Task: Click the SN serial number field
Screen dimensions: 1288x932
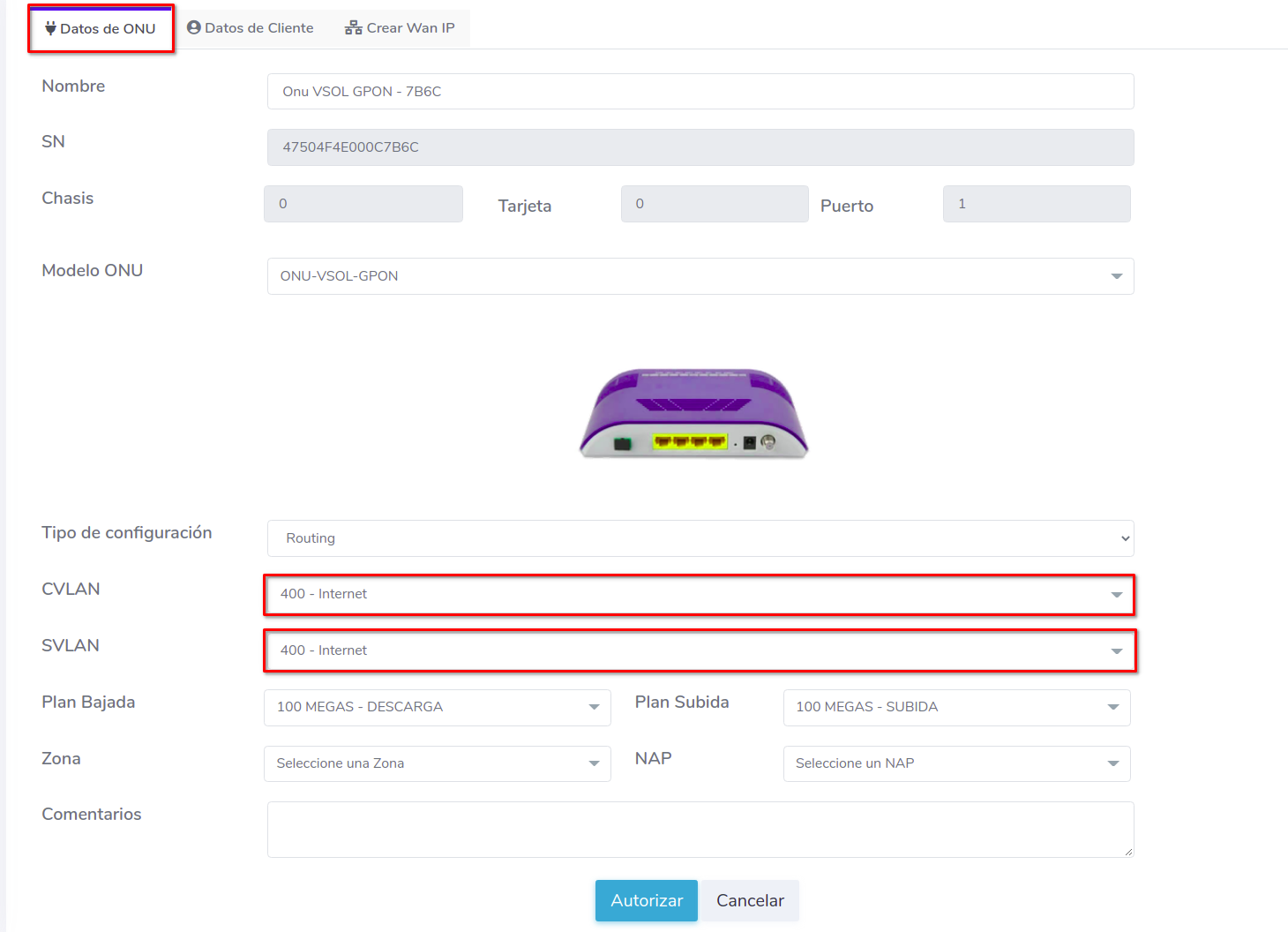Action: [x=700, y=147]
